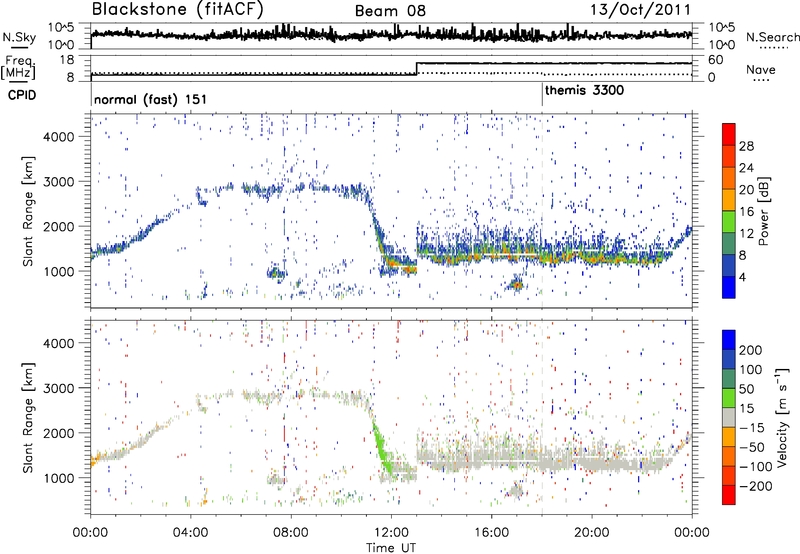
Task: Click the blue bottom segment of Power colorbar
Action: pyautogui.click(x=729, y=287)
